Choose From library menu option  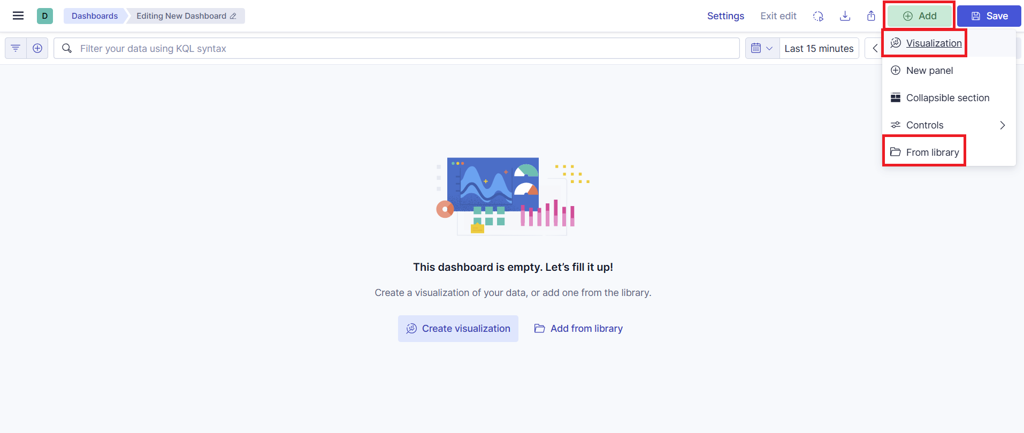pyautogui.click(x=949, y=152)
